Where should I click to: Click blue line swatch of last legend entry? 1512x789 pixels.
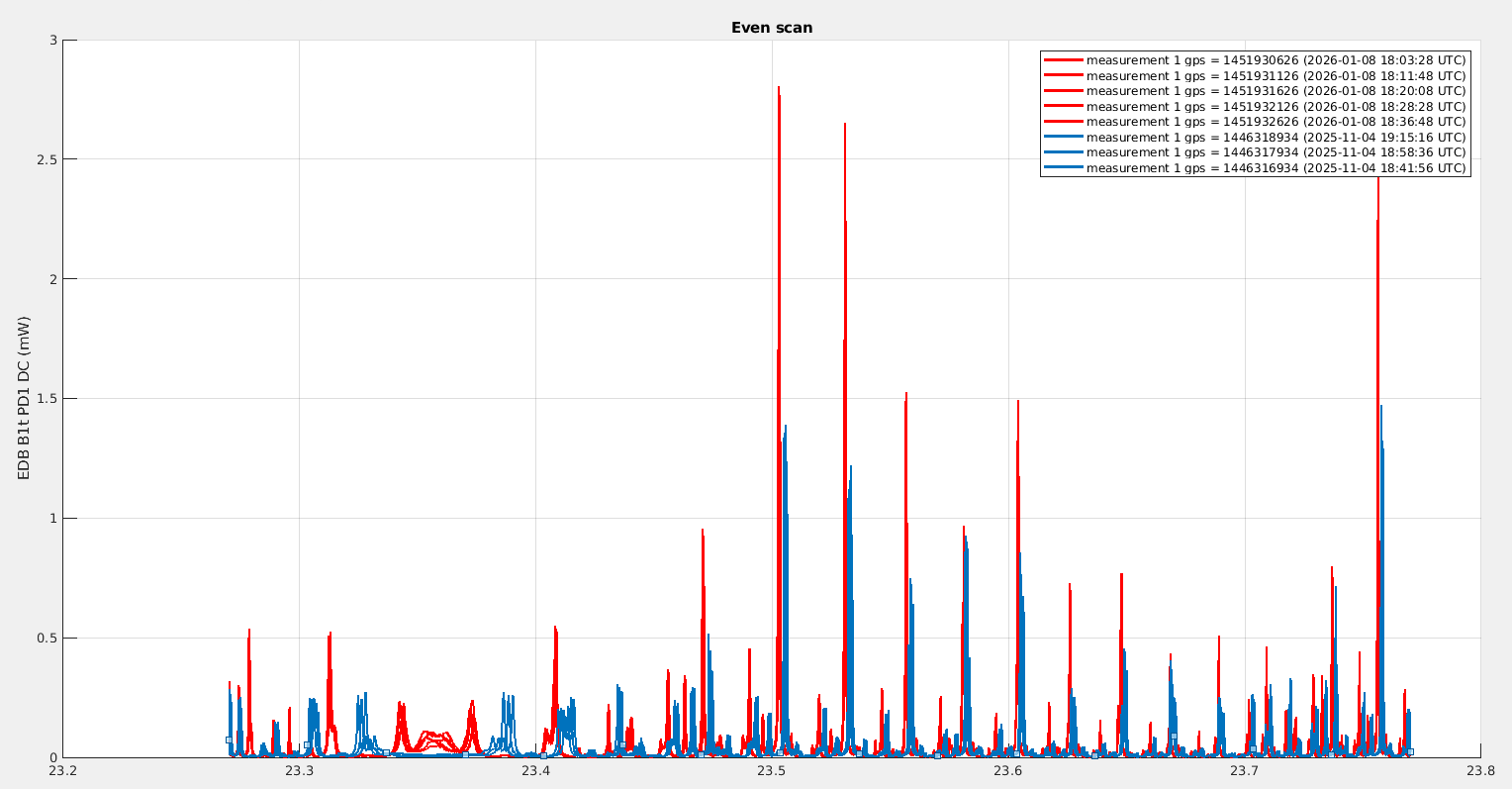1064,168
